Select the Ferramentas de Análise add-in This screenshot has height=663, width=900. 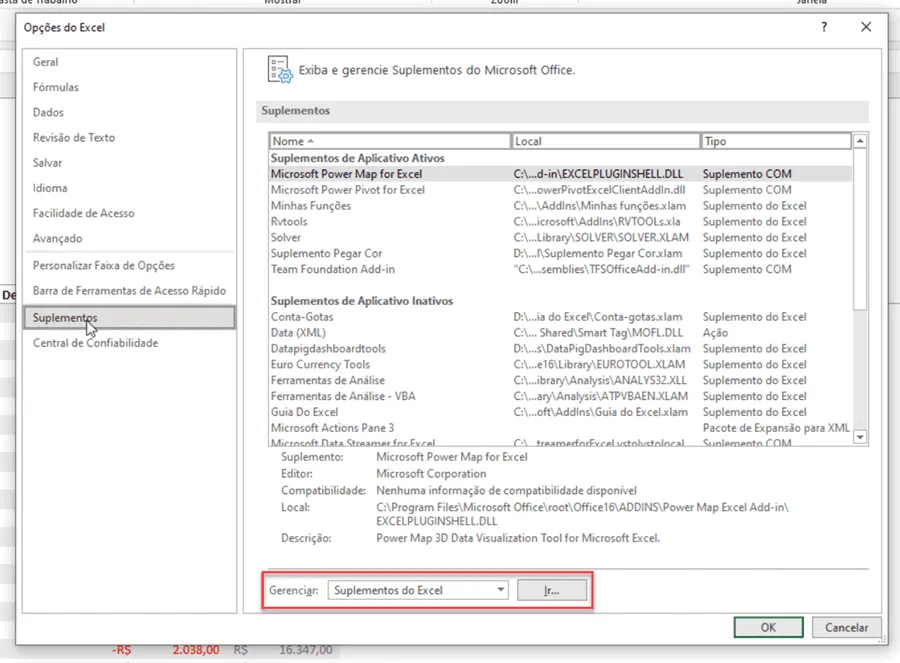tap(560, 381)
